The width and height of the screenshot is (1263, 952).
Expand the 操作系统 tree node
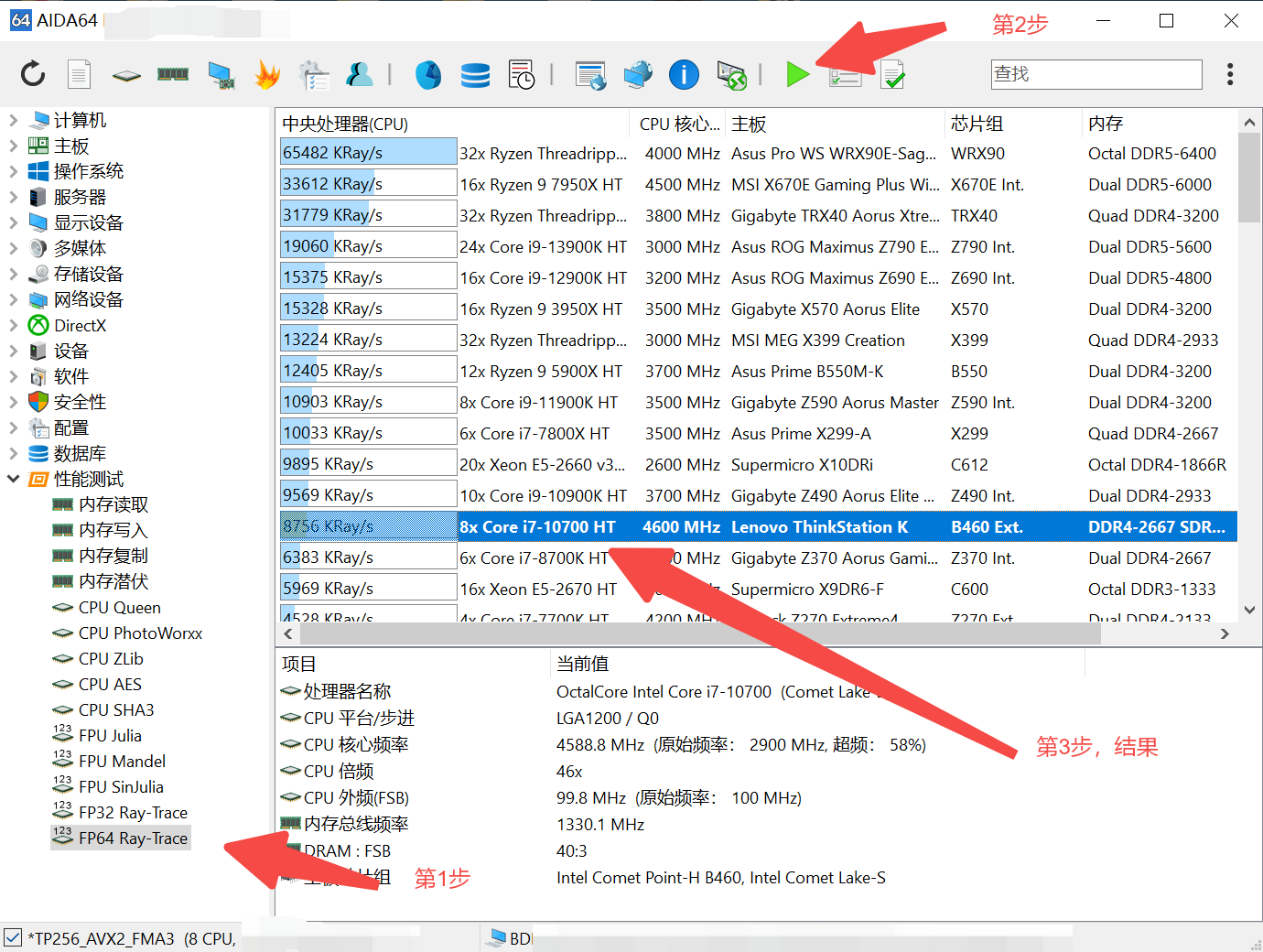(13, 171)
